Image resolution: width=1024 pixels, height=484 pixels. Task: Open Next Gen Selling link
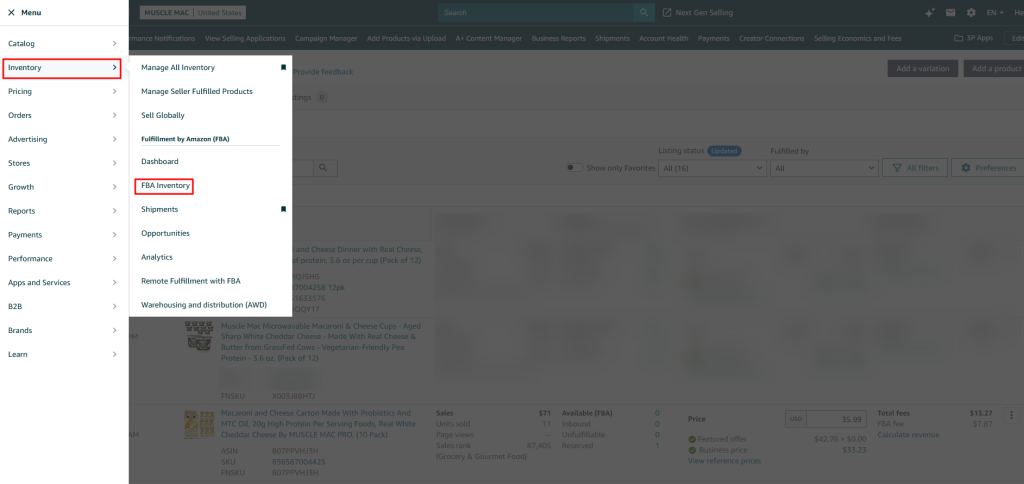tap(704, 12)
